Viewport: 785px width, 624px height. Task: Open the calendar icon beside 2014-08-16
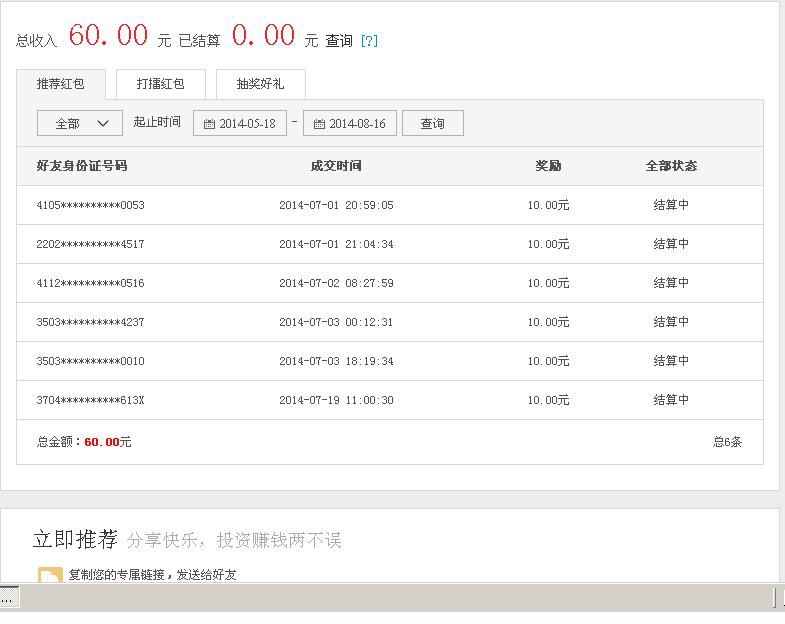click(319, 124)
